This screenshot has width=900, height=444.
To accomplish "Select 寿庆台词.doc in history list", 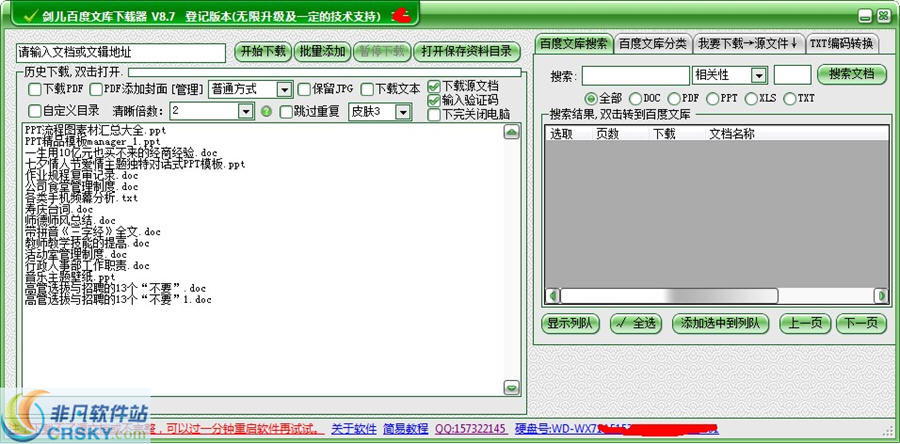I will coord(59,209).
